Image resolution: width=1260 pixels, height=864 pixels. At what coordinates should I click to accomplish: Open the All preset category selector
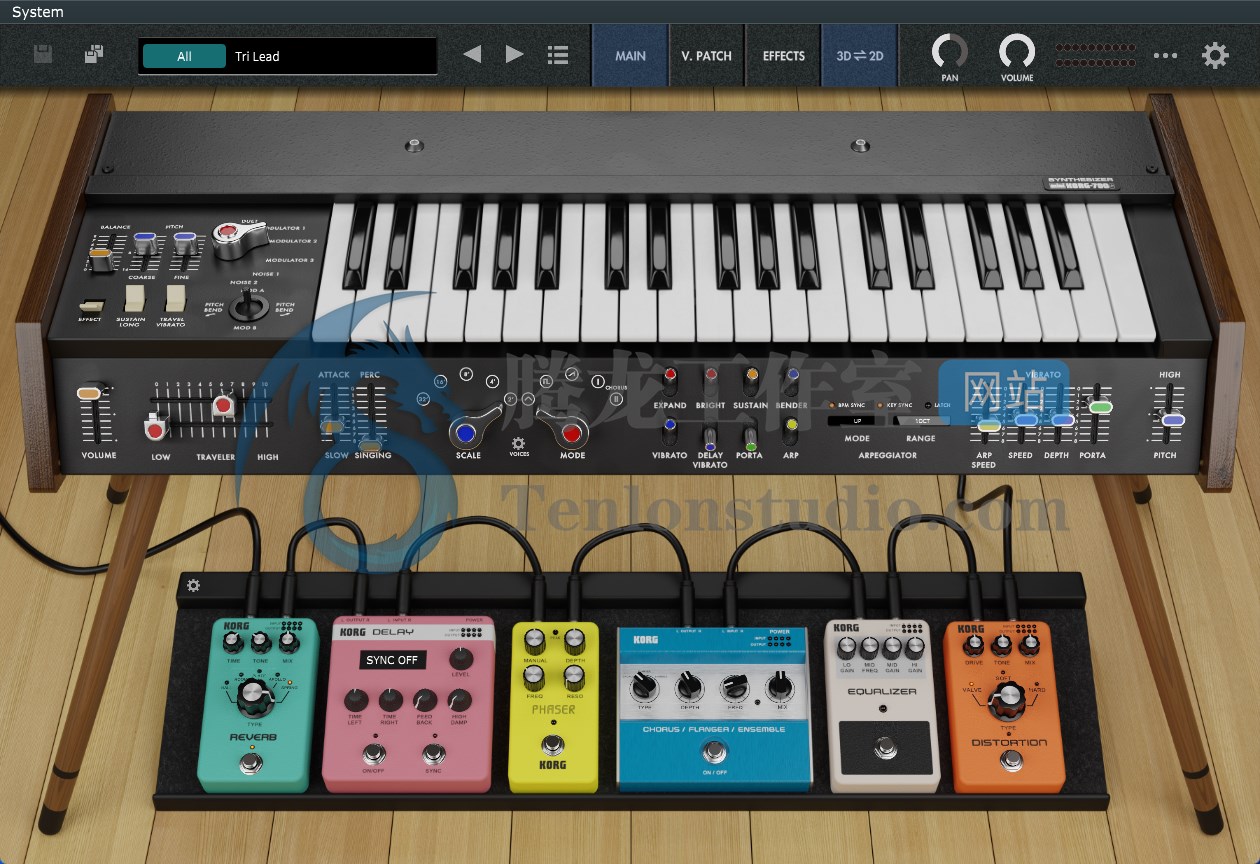click(184, 56)
